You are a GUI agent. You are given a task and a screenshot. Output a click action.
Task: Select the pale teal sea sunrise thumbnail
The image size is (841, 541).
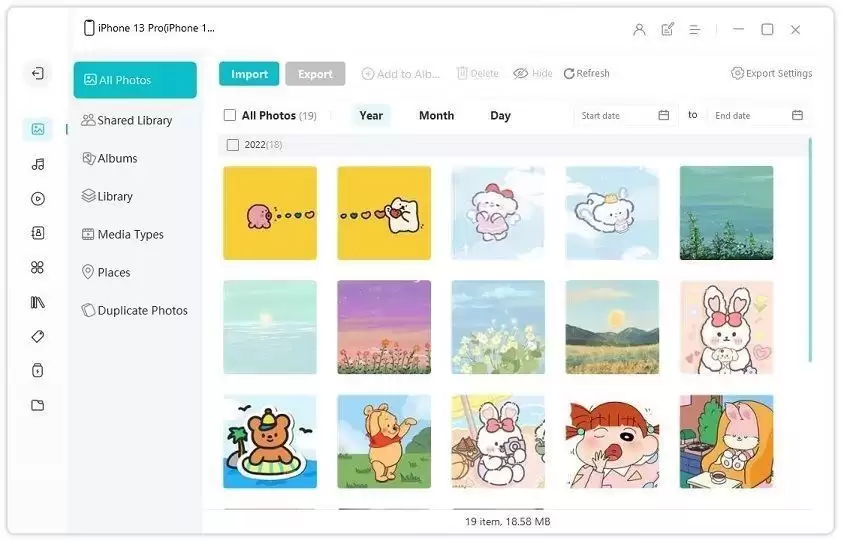pyautogui.click(x=270, y=327)
